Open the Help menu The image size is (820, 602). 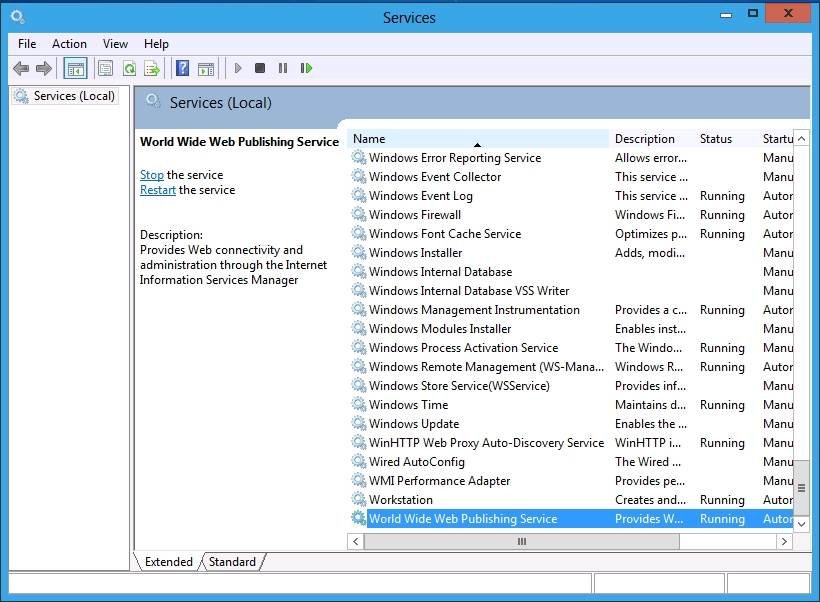[x=156, y=44]
